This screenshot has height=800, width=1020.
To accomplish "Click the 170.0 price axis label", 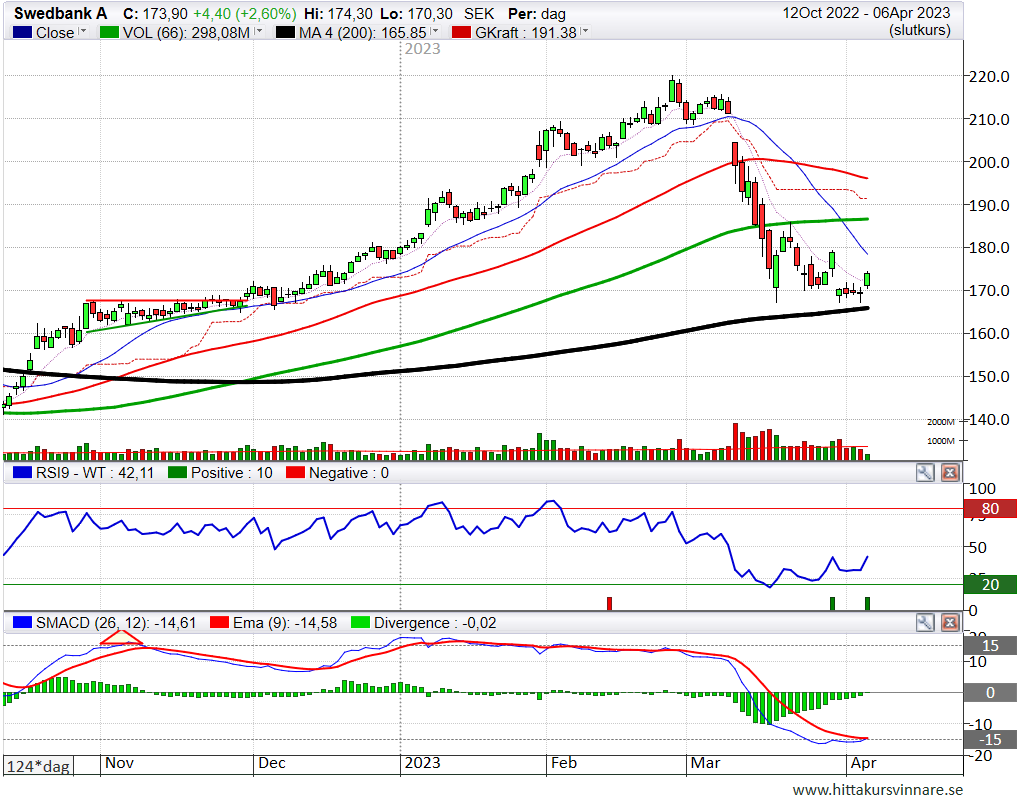I will (989, 291).
